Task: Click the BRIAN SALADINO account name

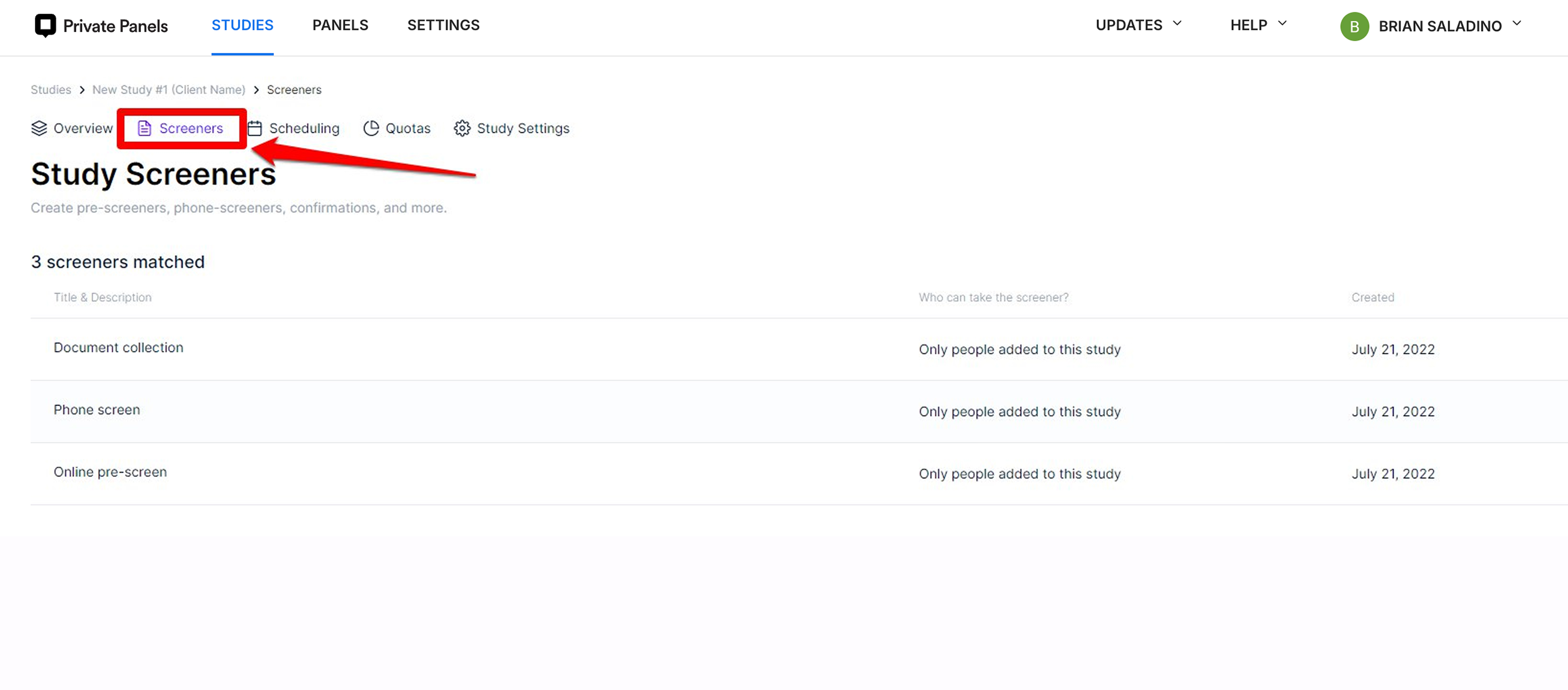Action: 1440,26
